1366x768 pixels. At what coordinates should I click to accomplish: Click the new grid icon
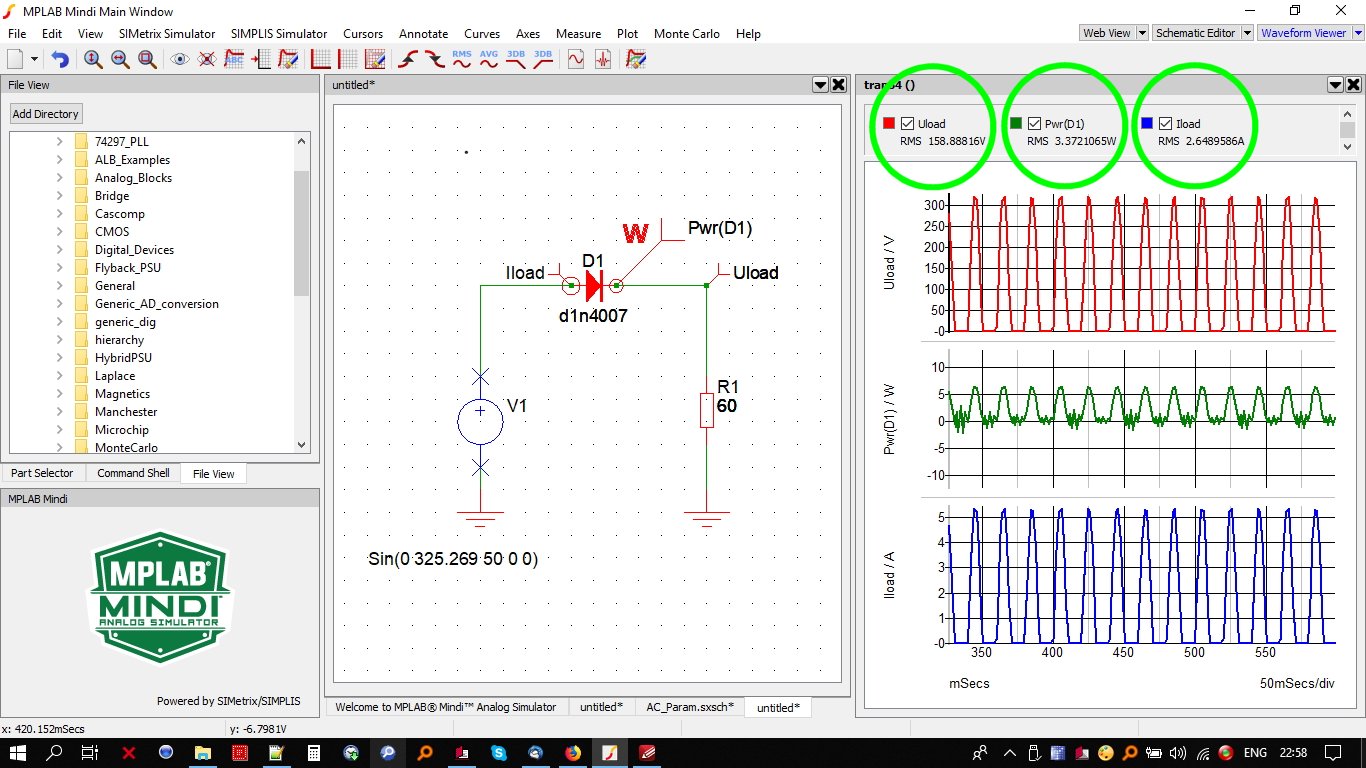[x=348, y=60]
